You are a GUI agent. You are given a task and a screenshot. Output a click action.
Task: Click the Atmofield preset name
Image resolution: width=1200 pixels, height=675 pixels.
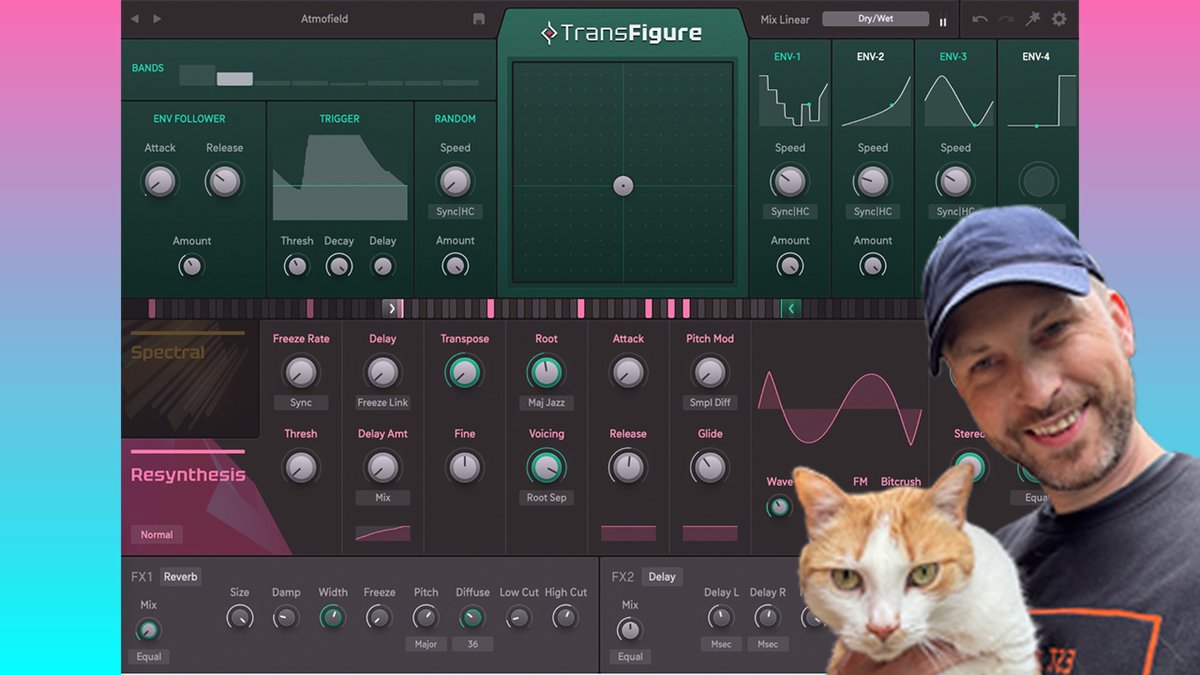coord(325,19)
